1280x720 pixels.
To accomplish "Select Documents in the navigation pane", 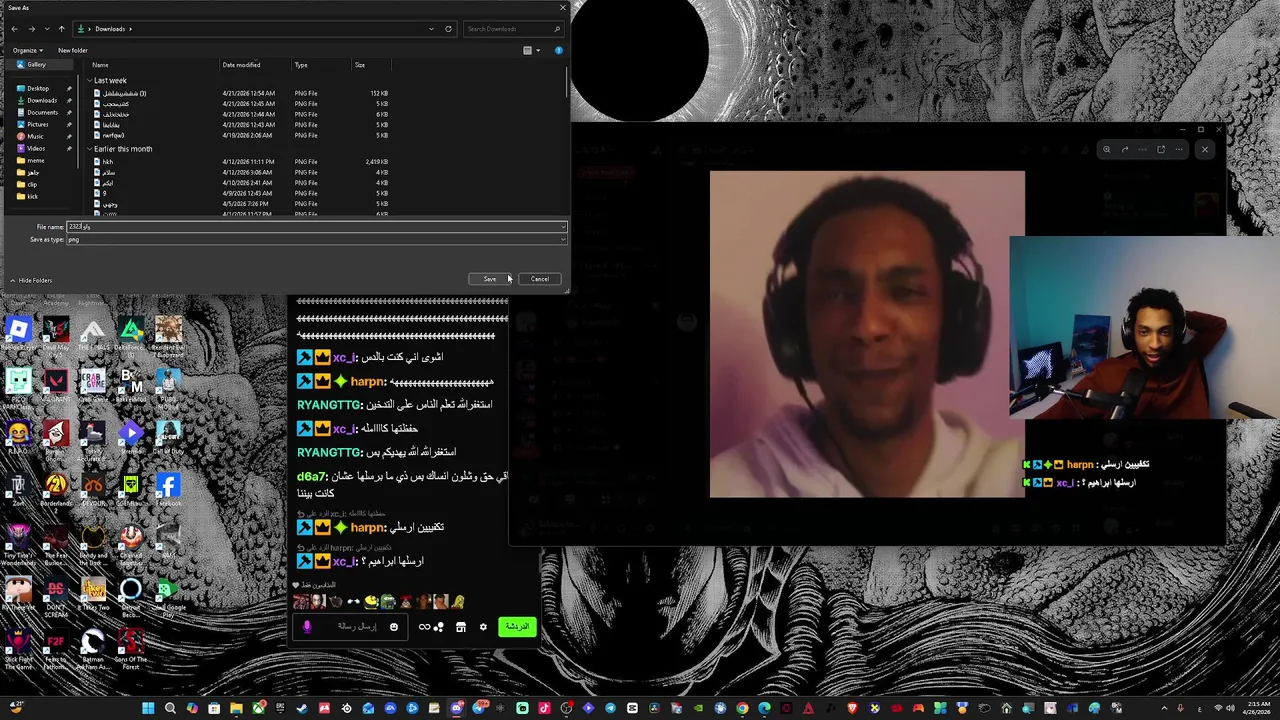I will point(42,112).
